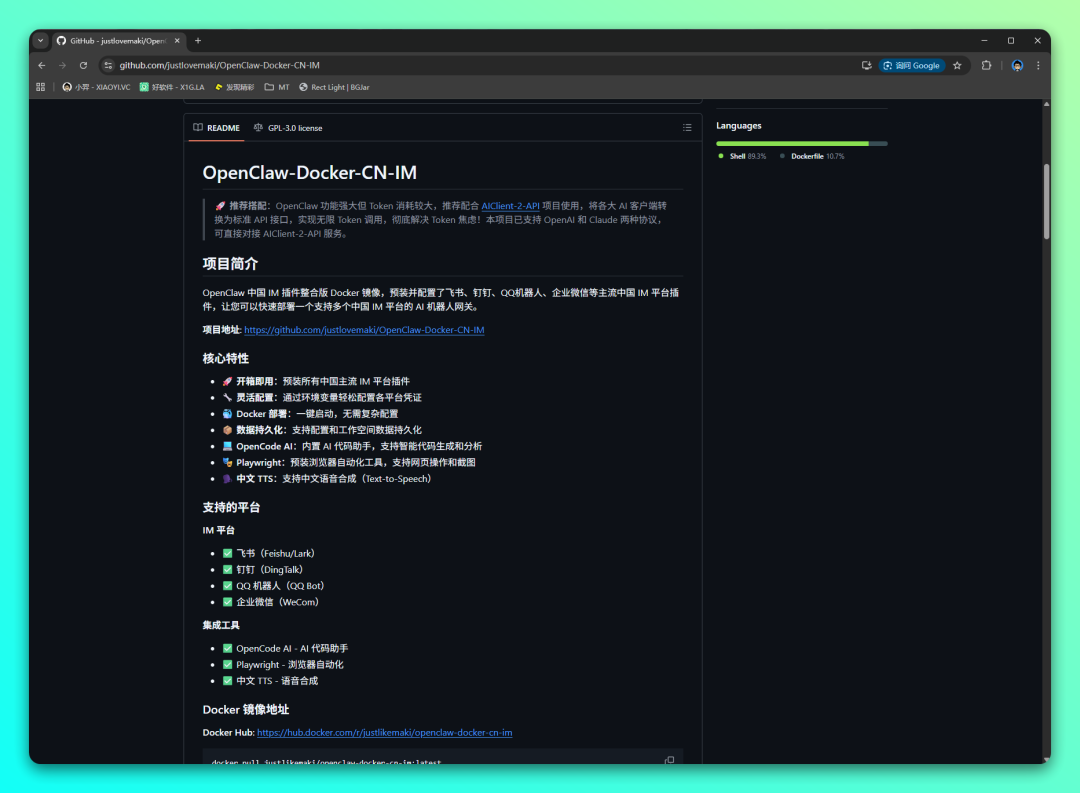The image size is (1080, 793).
Task: Click the rocket emoji beside 开箱即用
Action: tap(227, 382)
